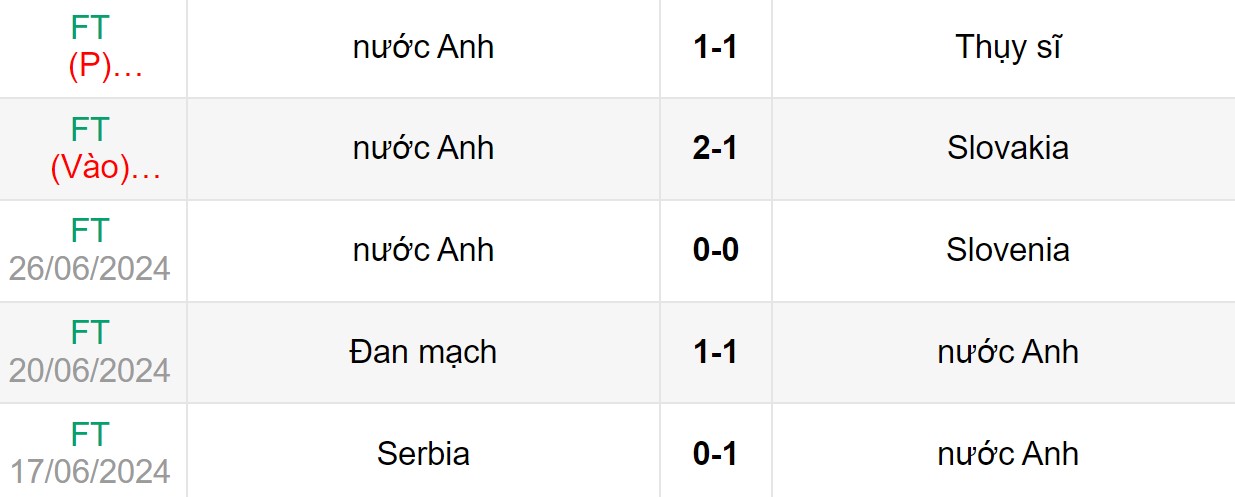The width and height of the screenshot is (1235, 497).
Task: Click the Slovenia team name
Action: 1008,250
